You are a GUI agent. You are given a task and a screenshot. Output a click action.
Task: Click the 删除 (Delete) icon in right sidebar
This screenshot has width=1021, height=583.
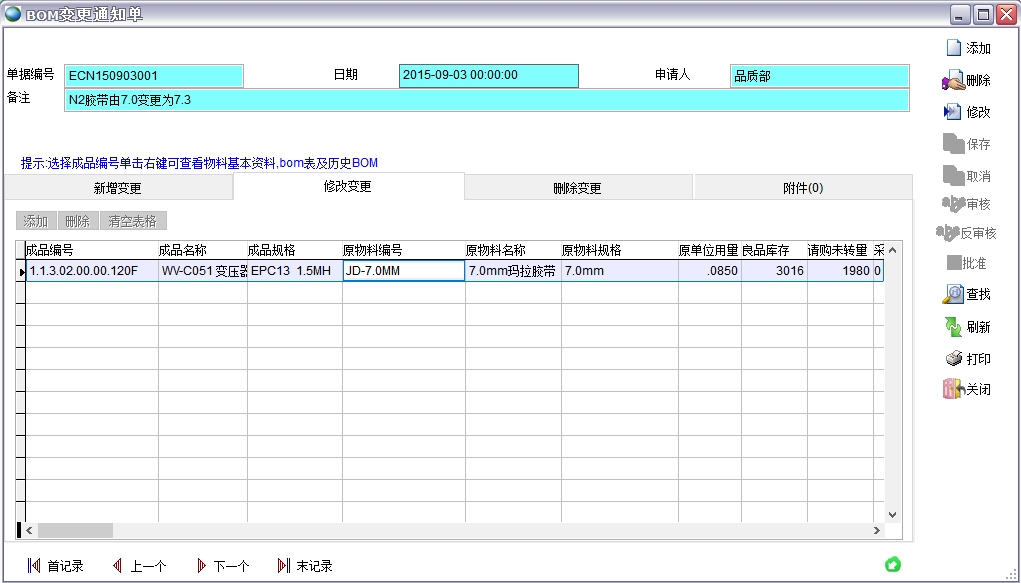[953, 81]
